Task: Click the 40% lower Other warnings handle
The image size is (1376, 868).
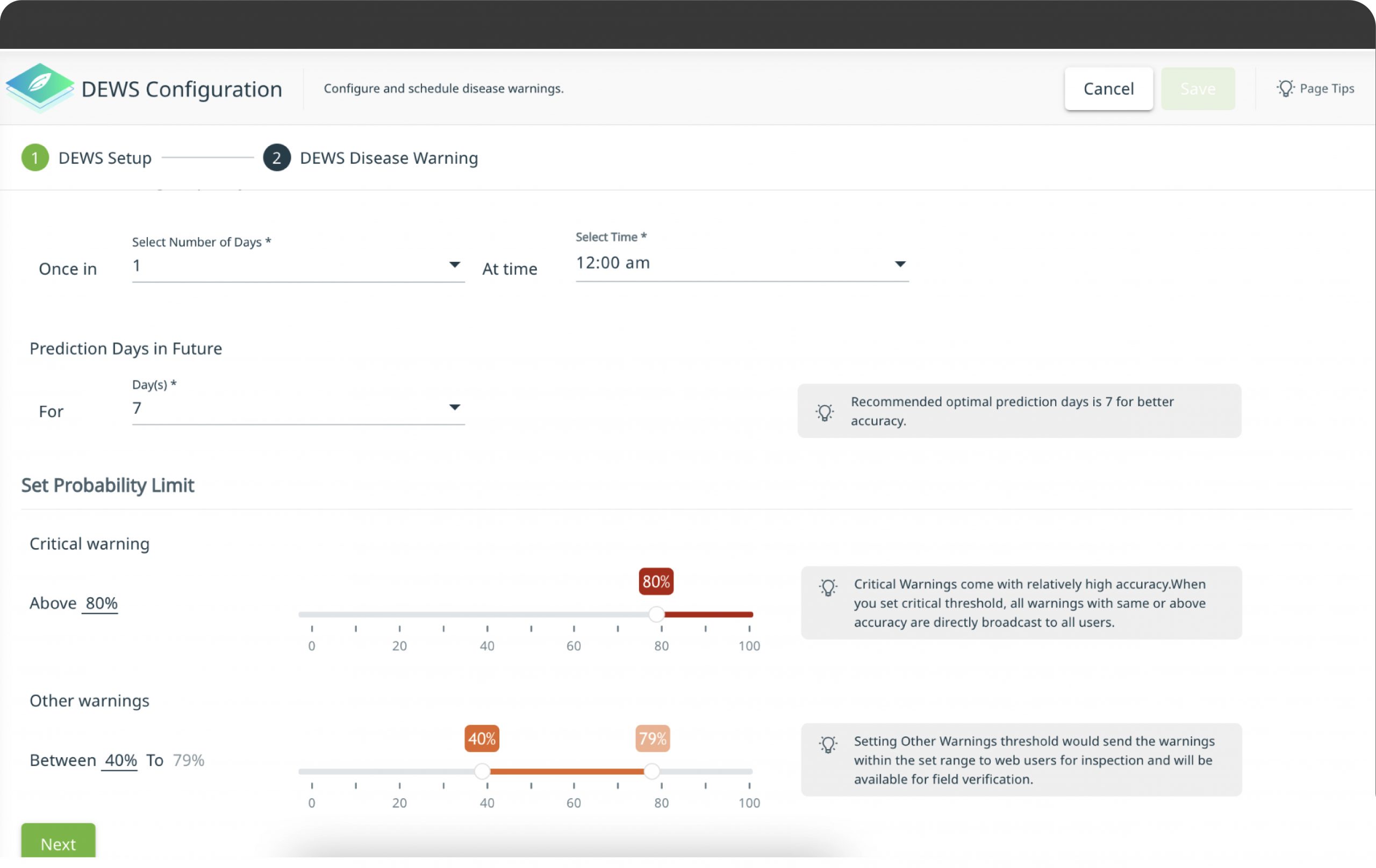Action: pos(482,772)
